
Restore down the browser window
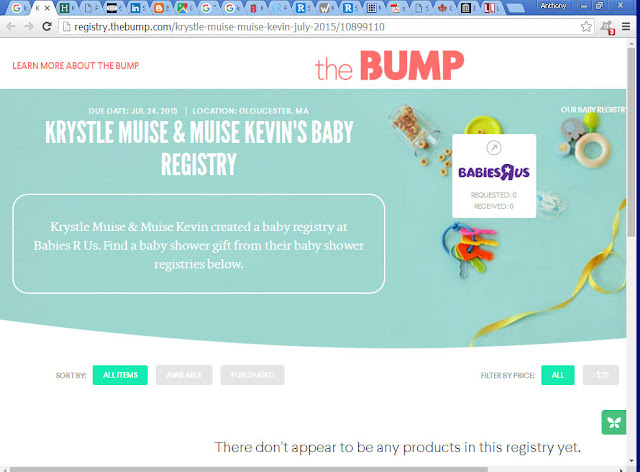point(599,6)
